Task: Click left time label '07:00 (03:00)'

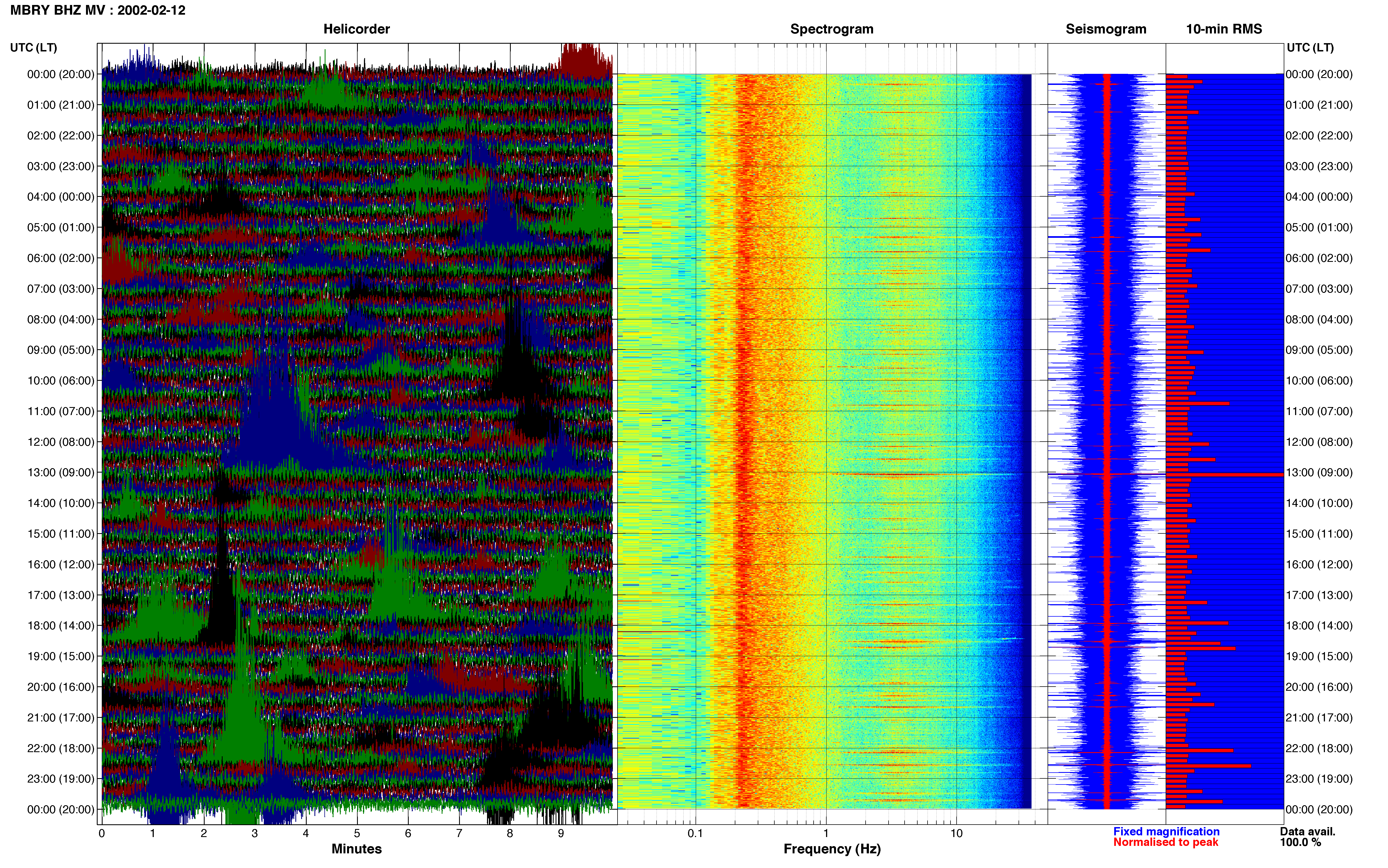Action: tap(61, 289)
